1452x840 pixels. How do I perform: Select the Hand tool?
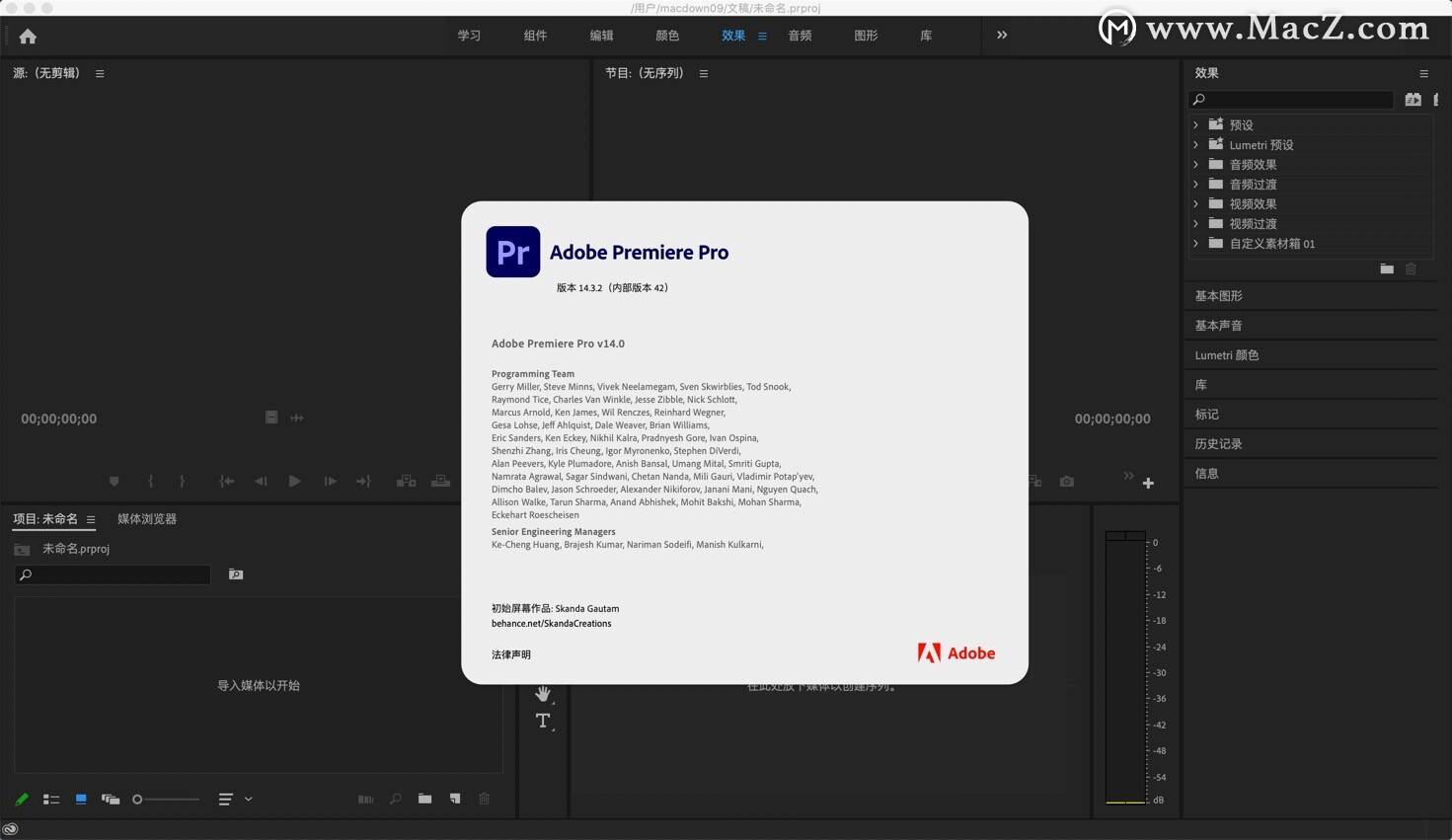(543, 694)
